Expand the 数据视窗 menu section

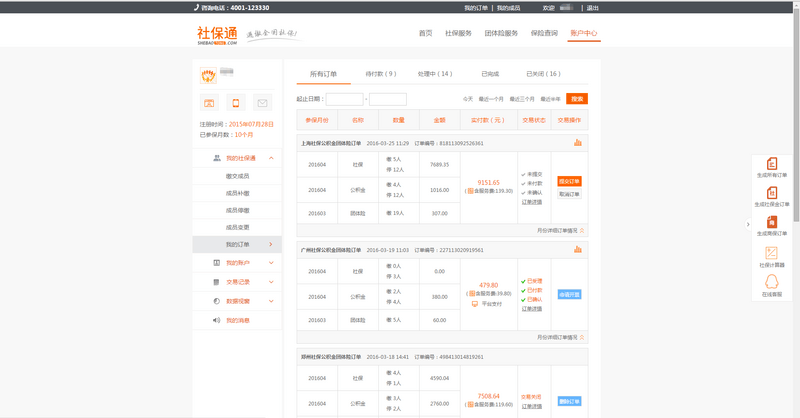tap(271, 301)
